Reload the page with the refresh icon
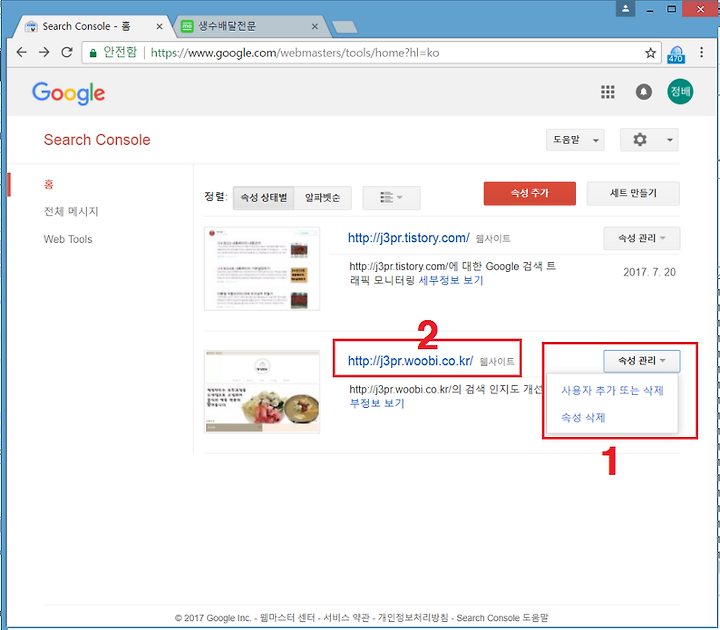 click(67, 52)
